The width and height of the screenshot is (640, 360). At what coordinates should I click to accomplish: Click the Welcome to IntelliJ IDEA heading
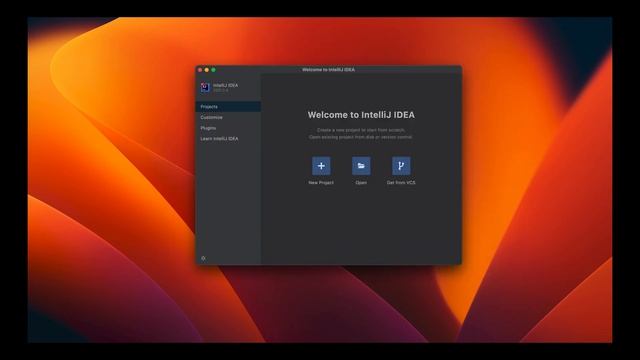coord(361,115)
